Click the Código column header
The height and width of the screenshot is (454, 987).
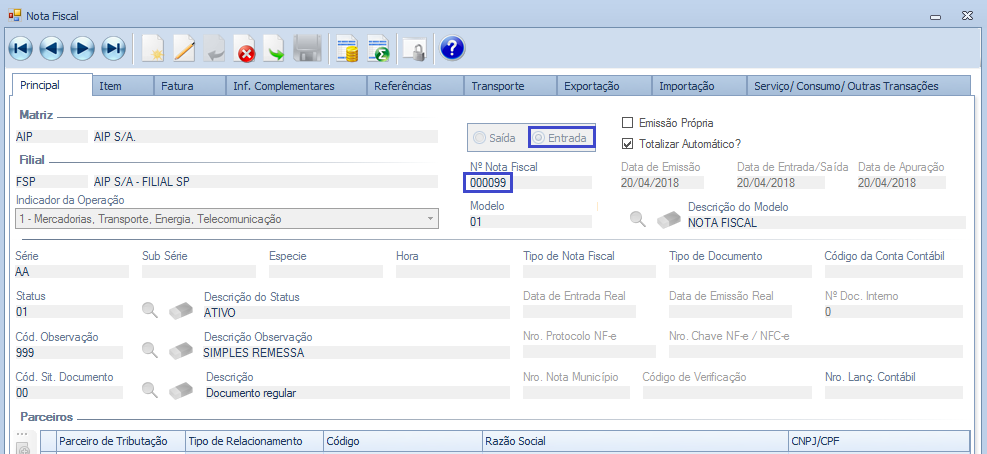tap(403, 441)
